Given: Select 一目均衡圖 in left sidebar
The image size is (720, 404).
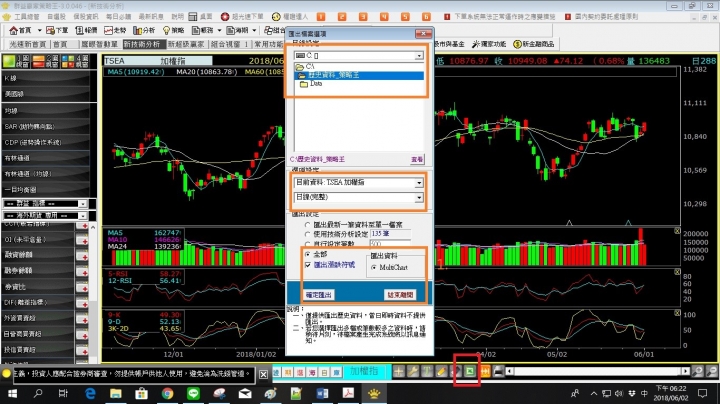Looking at the screenshot, I should [46, 190].
